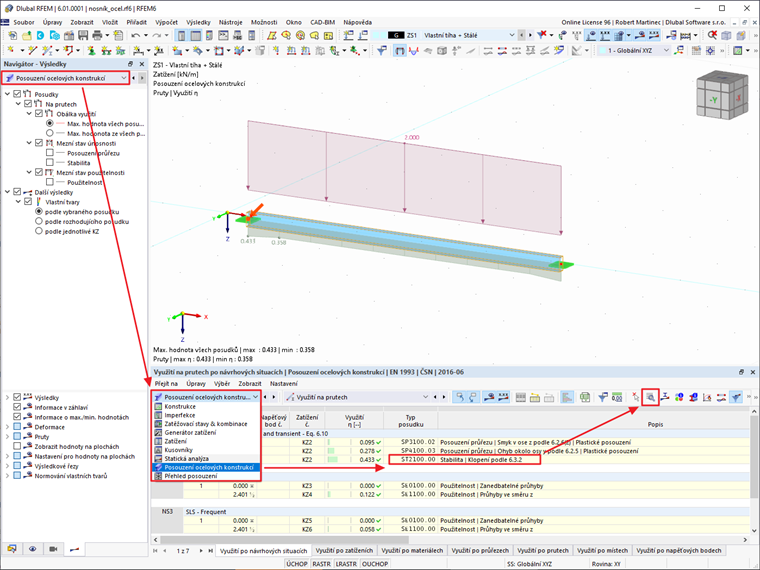Image resolution: width=760 pixels, height=570 pixels.
Task: Toggle the Navigator panel view icon
Action: pos(181,35)
